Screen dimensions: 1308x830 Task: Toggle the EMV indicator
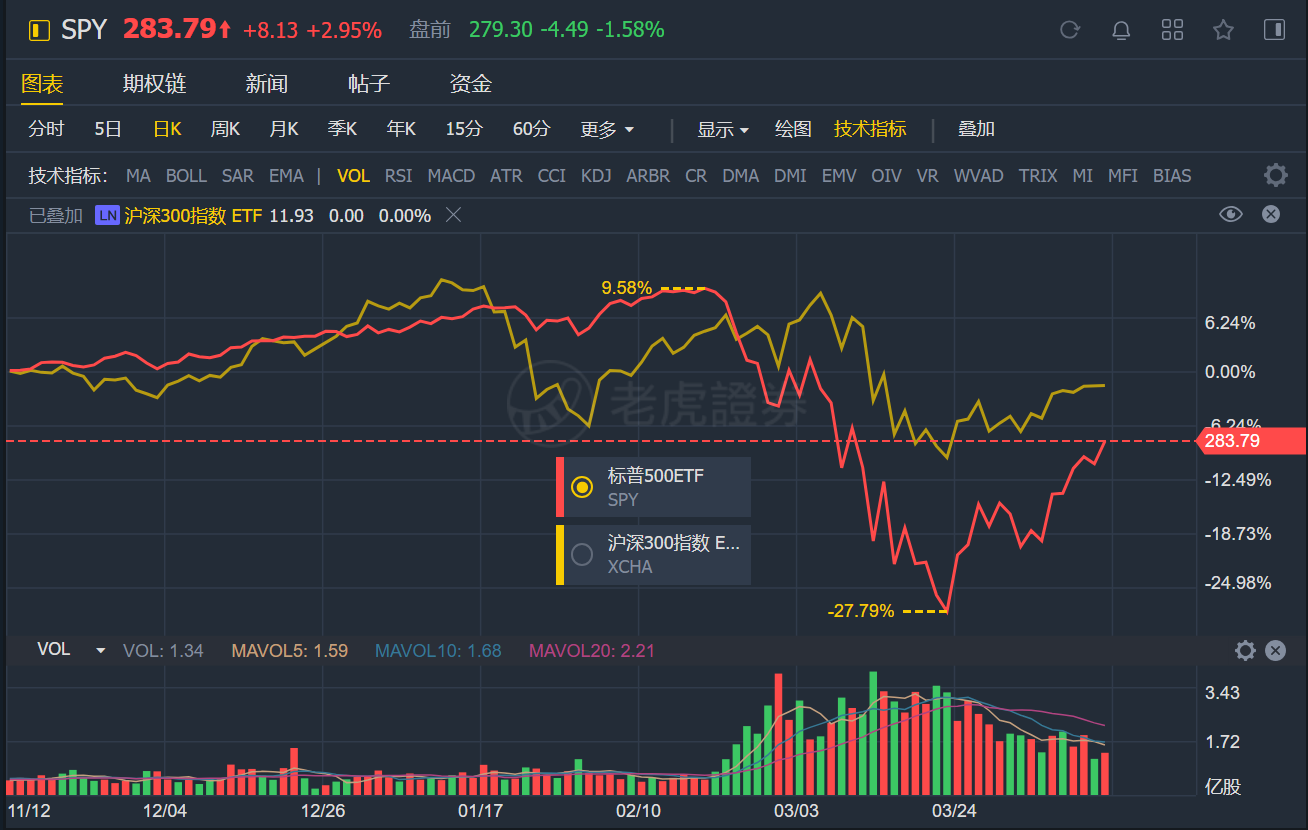[x=839, y=176]
